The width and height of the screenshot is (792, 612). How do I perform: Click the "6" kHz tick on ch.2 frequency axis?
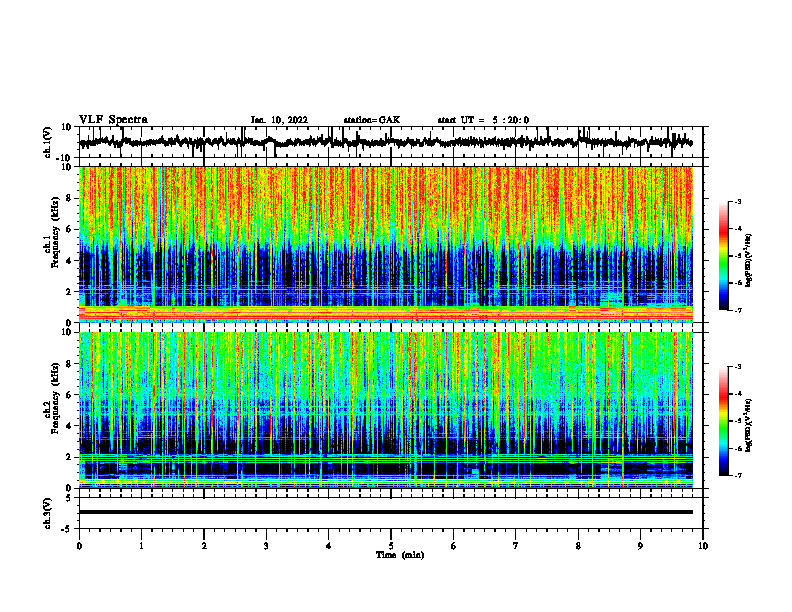69,395
